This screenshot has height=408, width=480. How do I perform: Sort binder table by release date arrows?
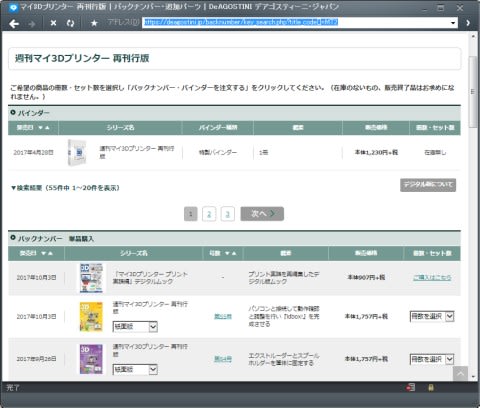(44, 128)
